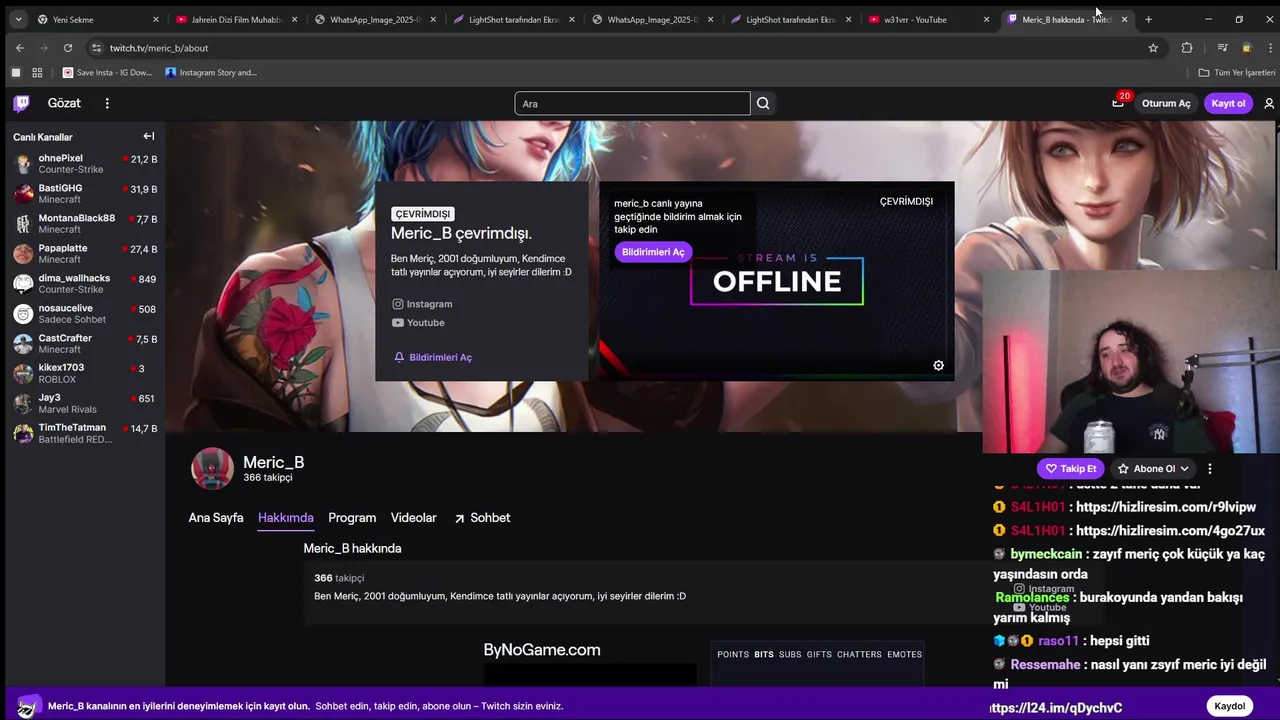Open the Prime loot icon with 20 badge

(x=1118, y=102)
